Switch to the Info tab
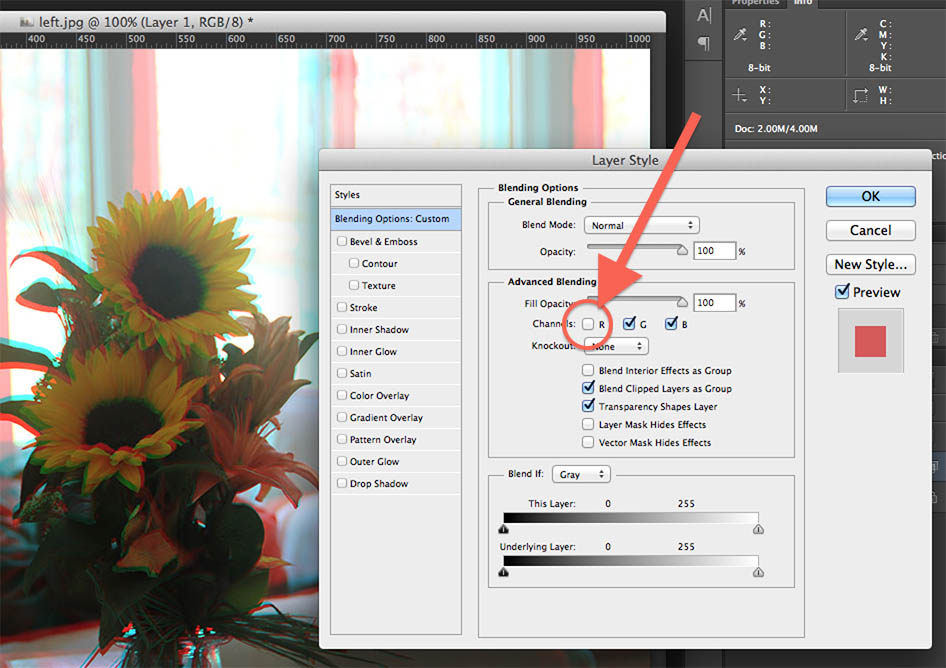 802,3
